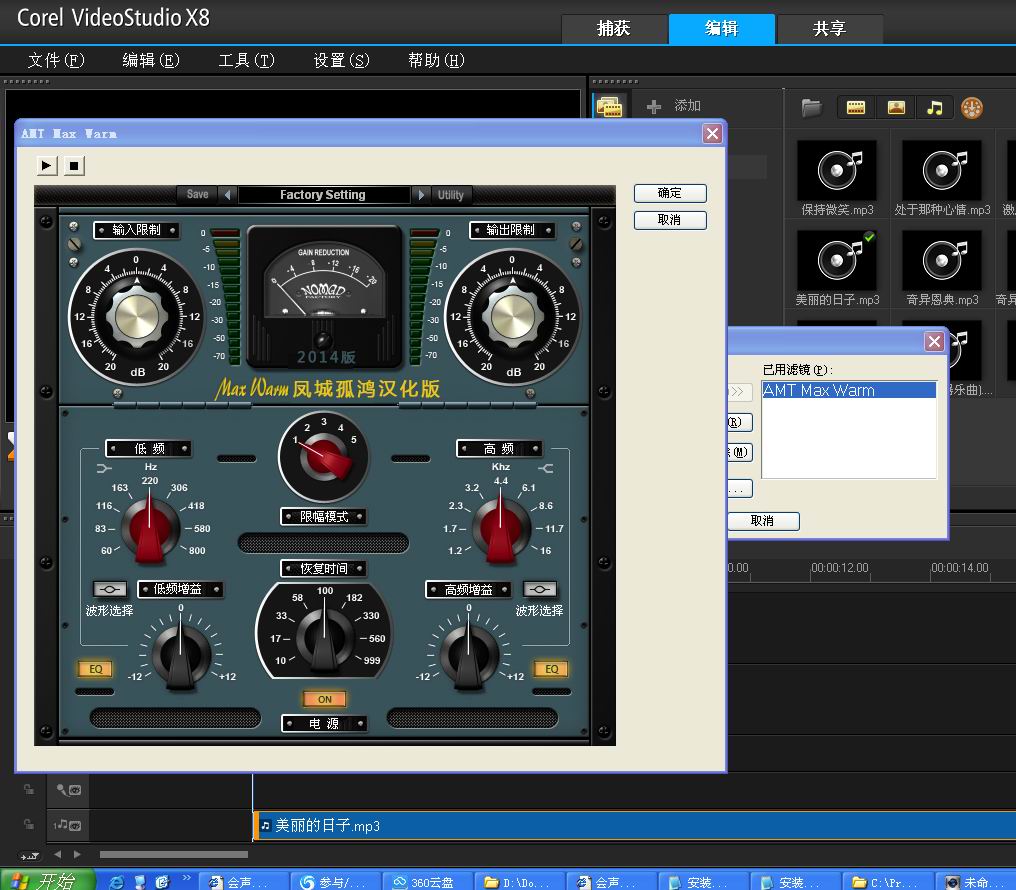Click 取消 in the filter dialog
Viewport: 1016px width, 890px height.
(763, 521)
